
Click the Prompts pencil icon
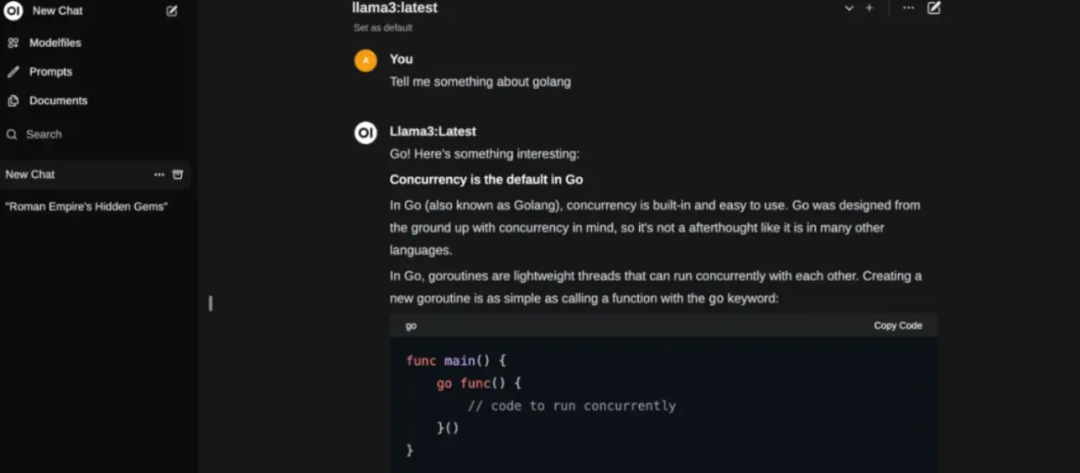click(13, 72)
